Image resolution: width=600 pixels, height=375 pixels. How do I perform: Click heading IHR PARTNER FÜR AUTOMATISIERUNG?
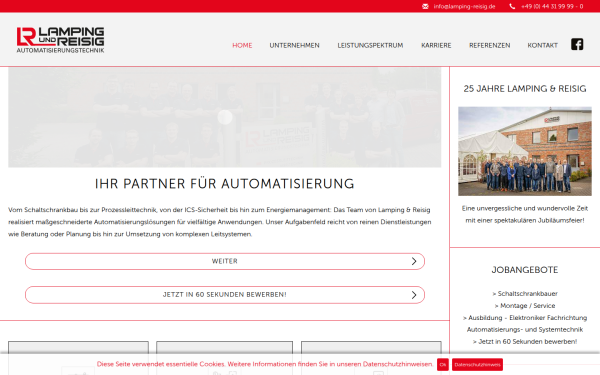pyautogui.click(x=225, y=184)
